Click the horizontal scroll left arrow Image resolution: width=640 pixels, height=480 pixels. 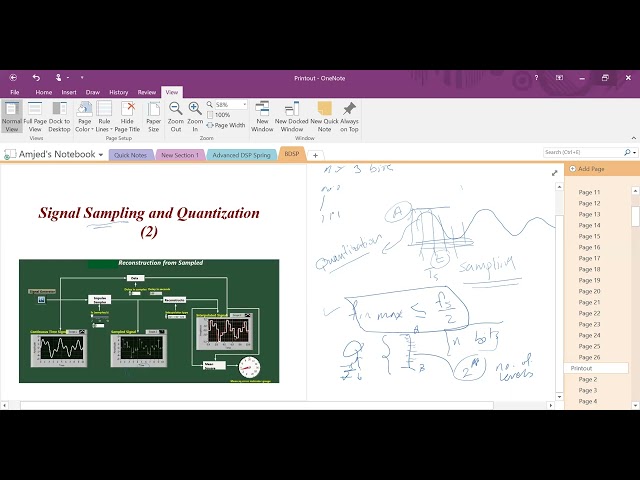point(4,405)
